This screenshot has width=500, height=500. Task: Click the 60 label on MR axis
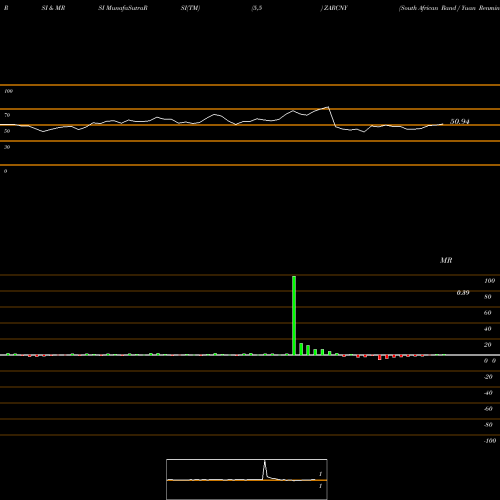(488, 313)
